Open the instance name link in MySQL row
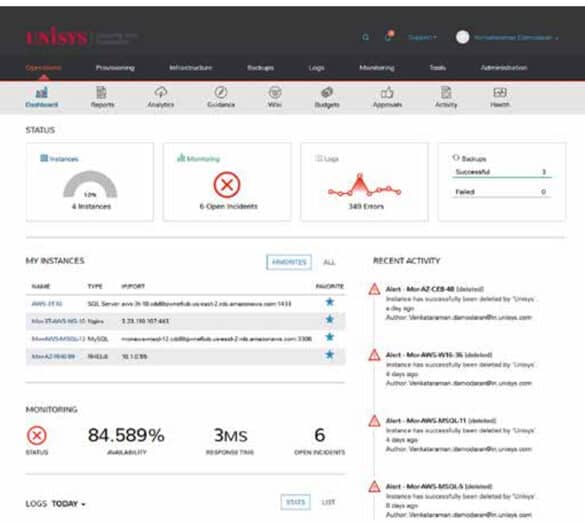This screenshot has height=524, width=585. tap(58, 339)
